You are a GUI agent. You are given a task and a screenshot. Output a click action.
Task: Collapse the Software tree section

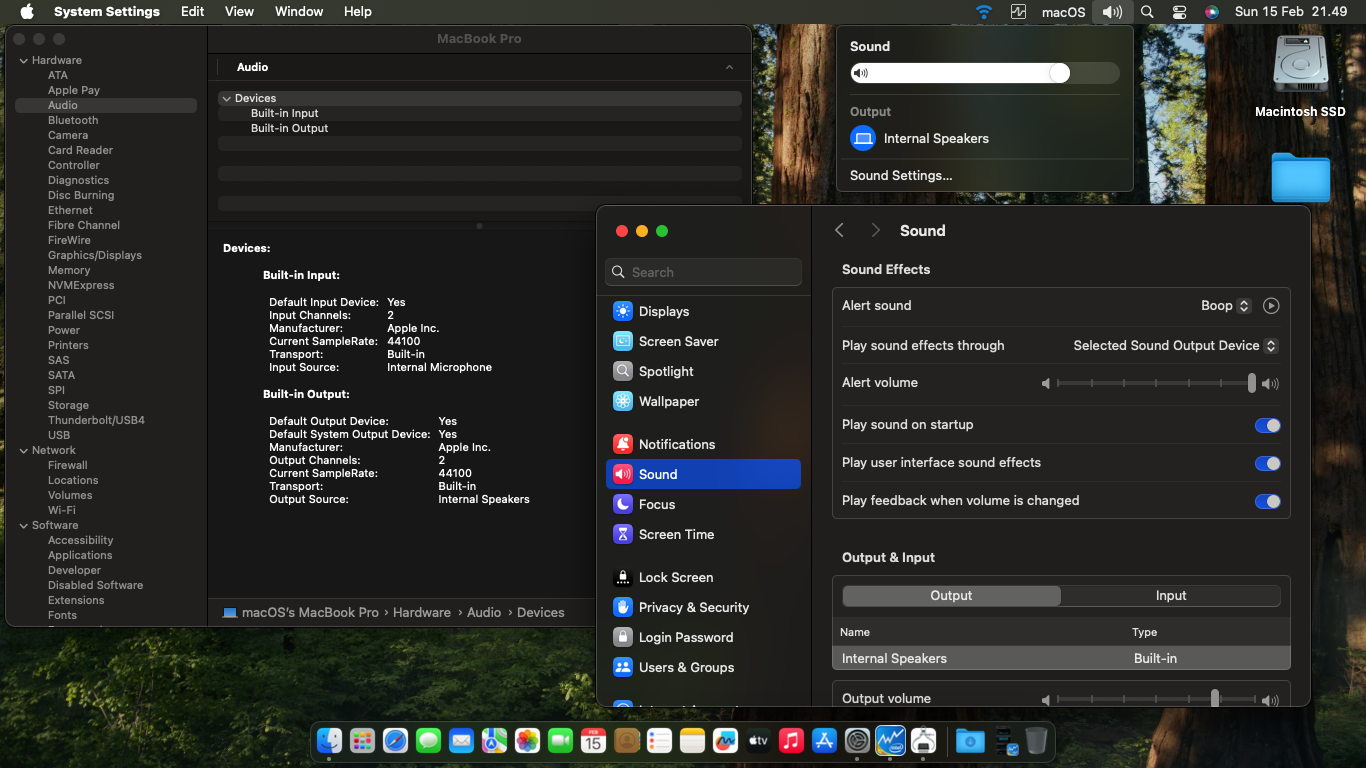point(24,525)
